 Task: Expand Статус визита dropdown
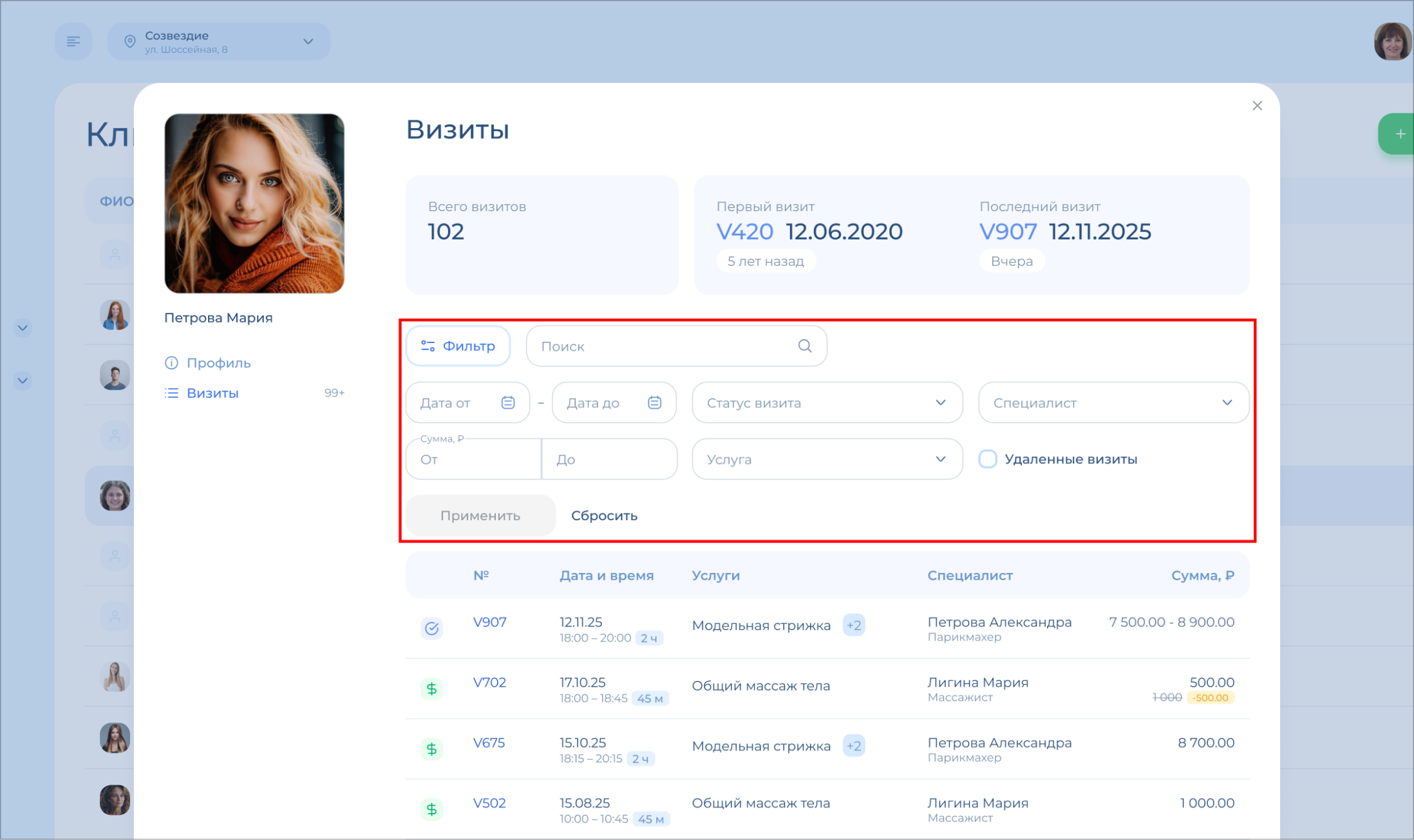coord(827,403)
